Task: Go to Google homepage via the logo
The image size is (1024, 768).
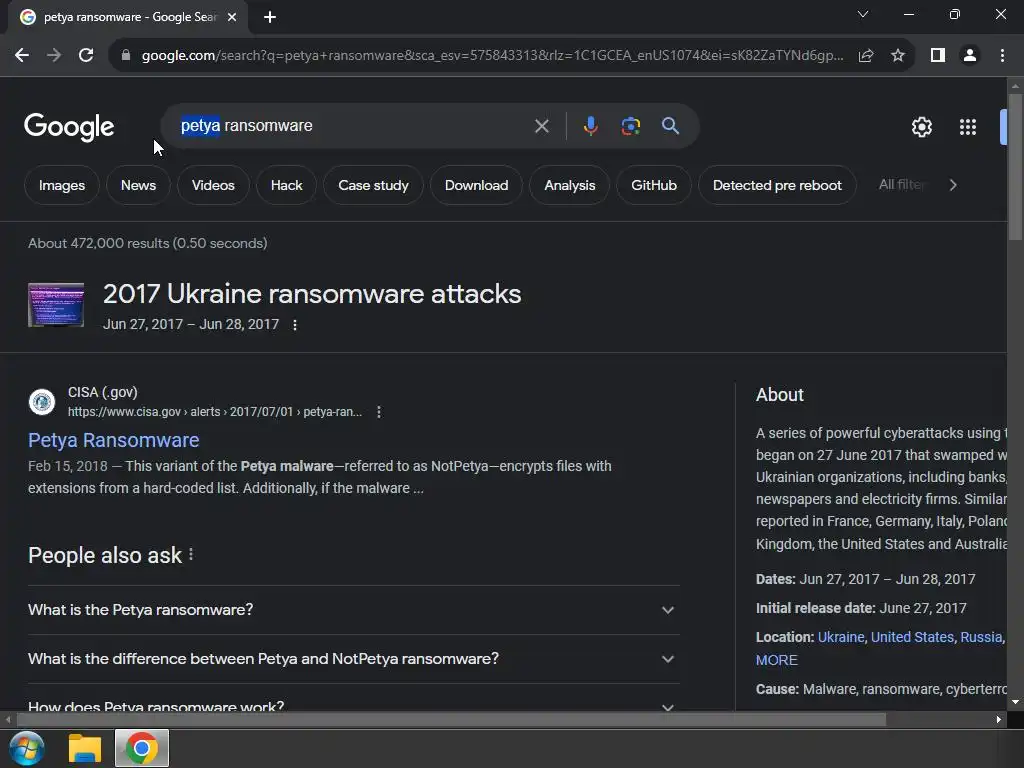Action: point(69,127)
